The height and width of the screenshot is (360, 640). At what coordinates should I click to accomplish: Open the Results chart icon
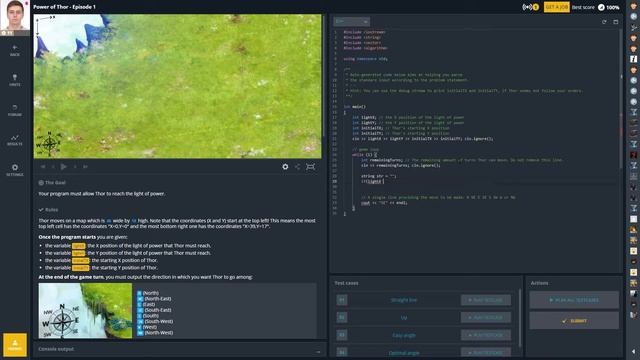[15, 140]
